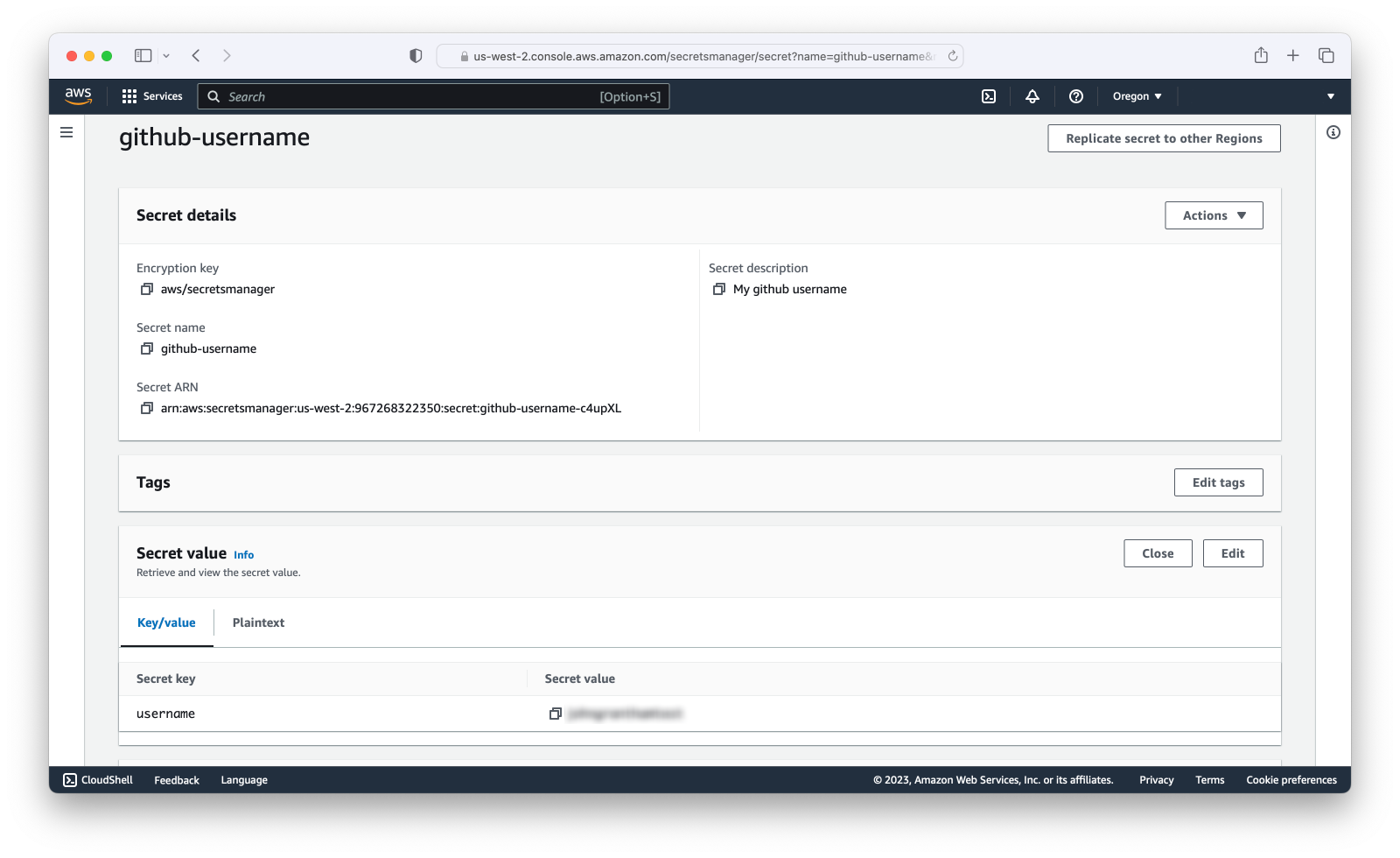Select the username secret key cell
Screen dimensions: 1400x858
click(165, 714)
